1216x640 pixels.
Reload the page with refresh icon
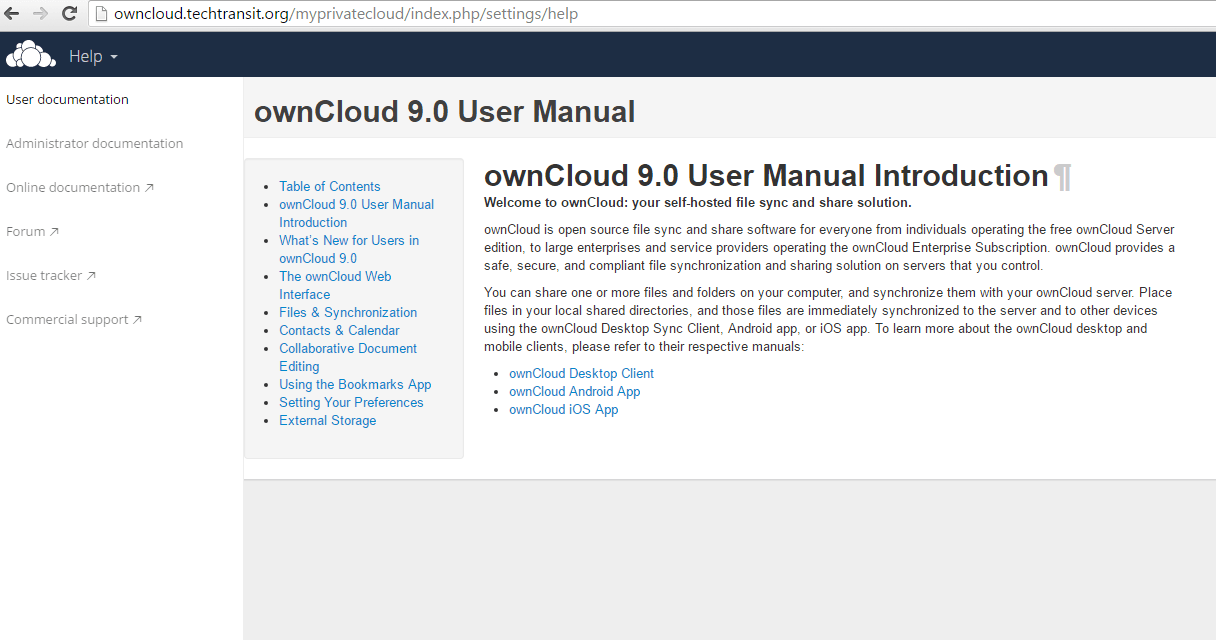(70, 14)
